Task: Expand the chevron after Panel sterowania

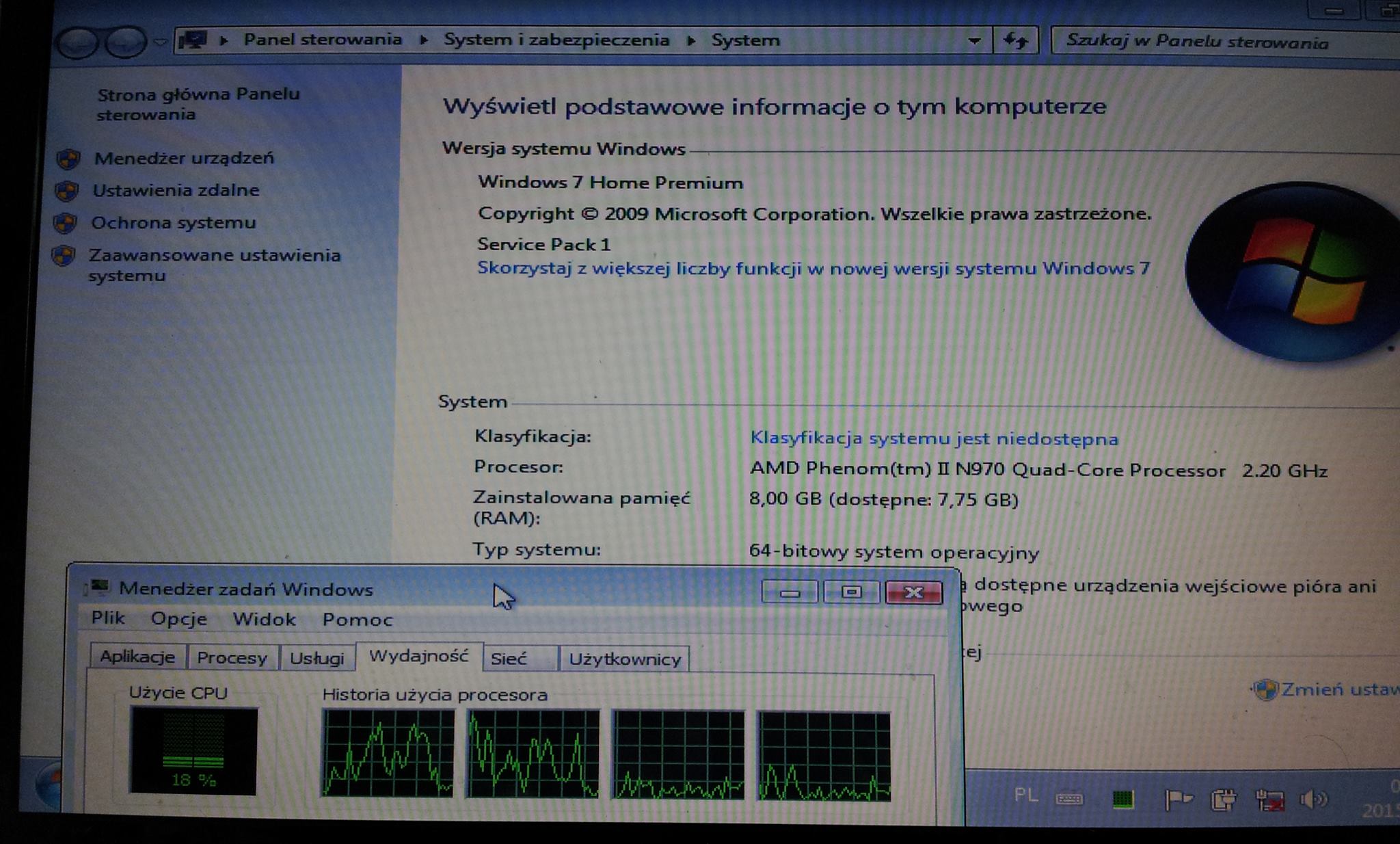Action: (424, 40)
